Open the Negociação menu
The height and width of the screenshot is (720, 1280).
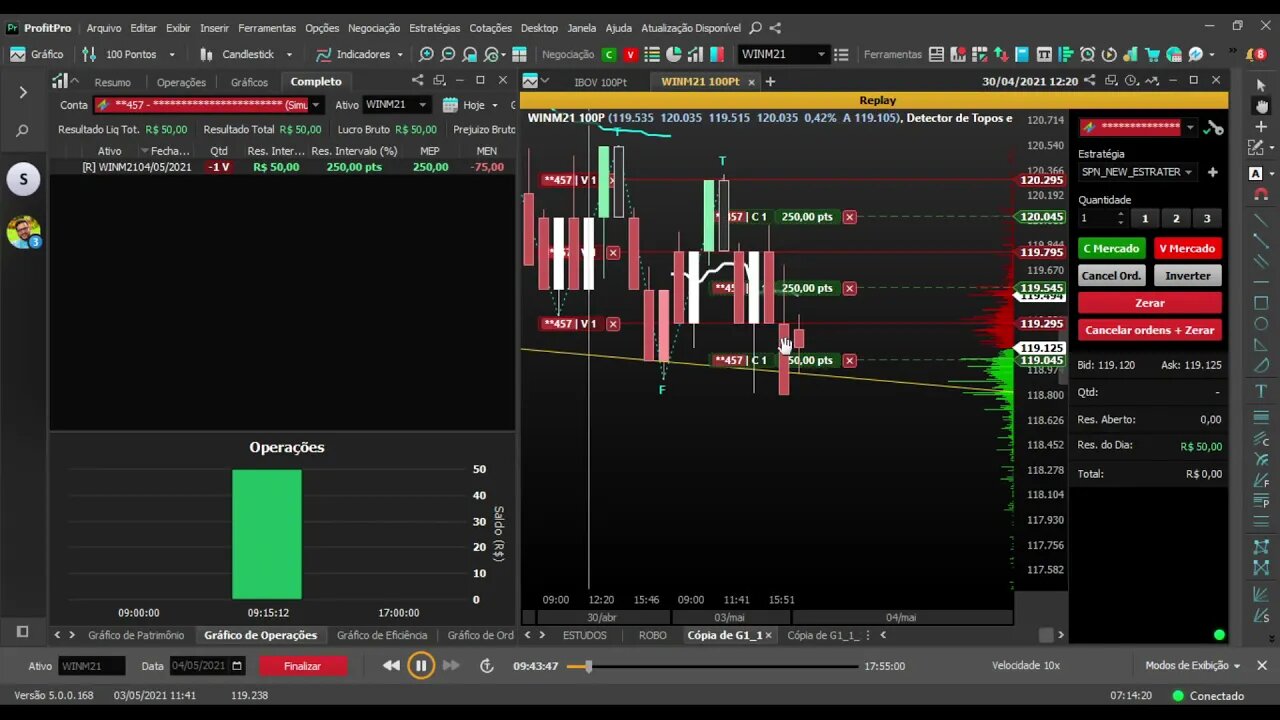pos(374,28)
